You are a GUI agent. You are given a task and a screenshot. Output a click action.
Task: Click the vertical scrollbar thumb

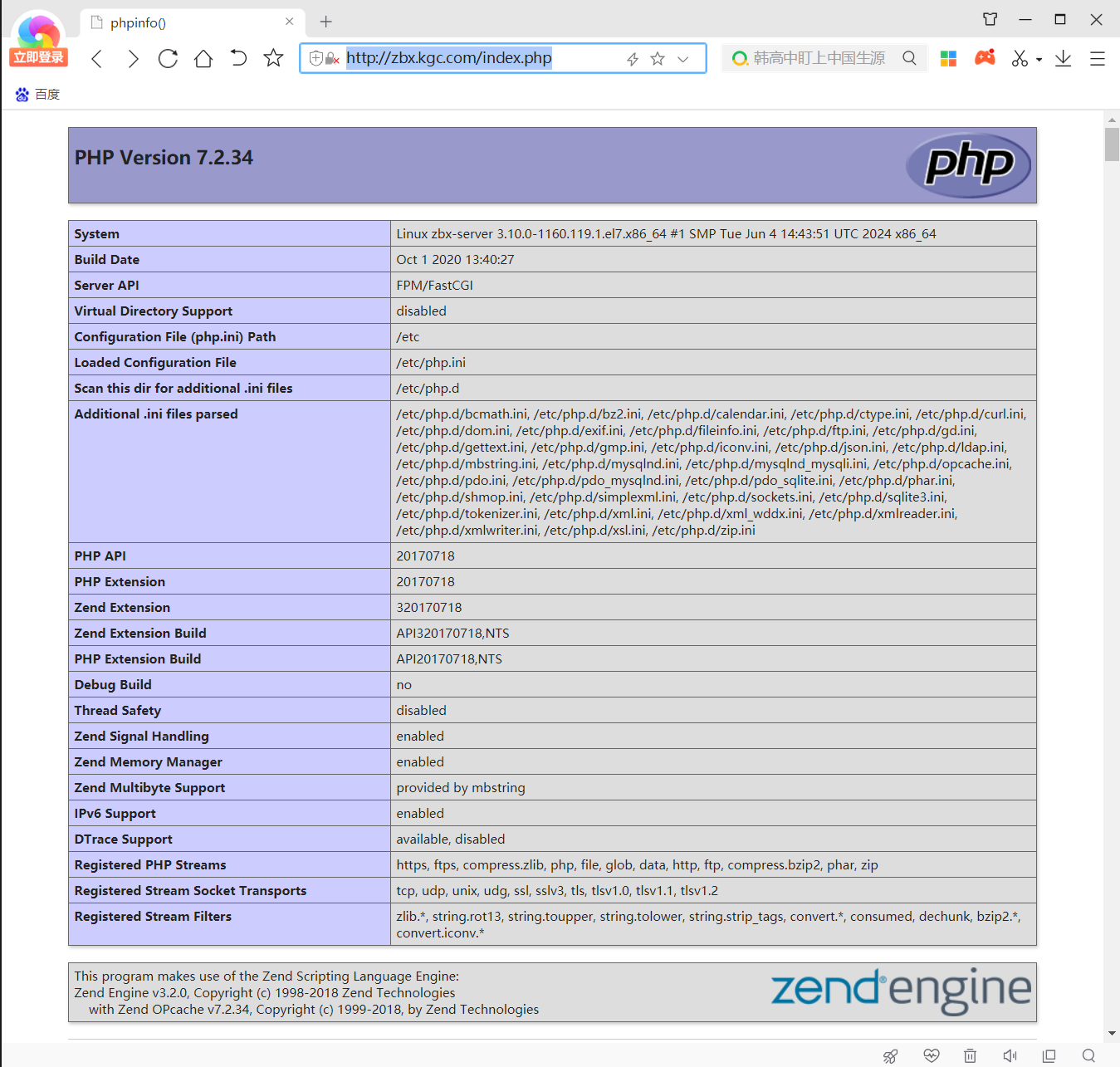click(x=1112, y=144)
